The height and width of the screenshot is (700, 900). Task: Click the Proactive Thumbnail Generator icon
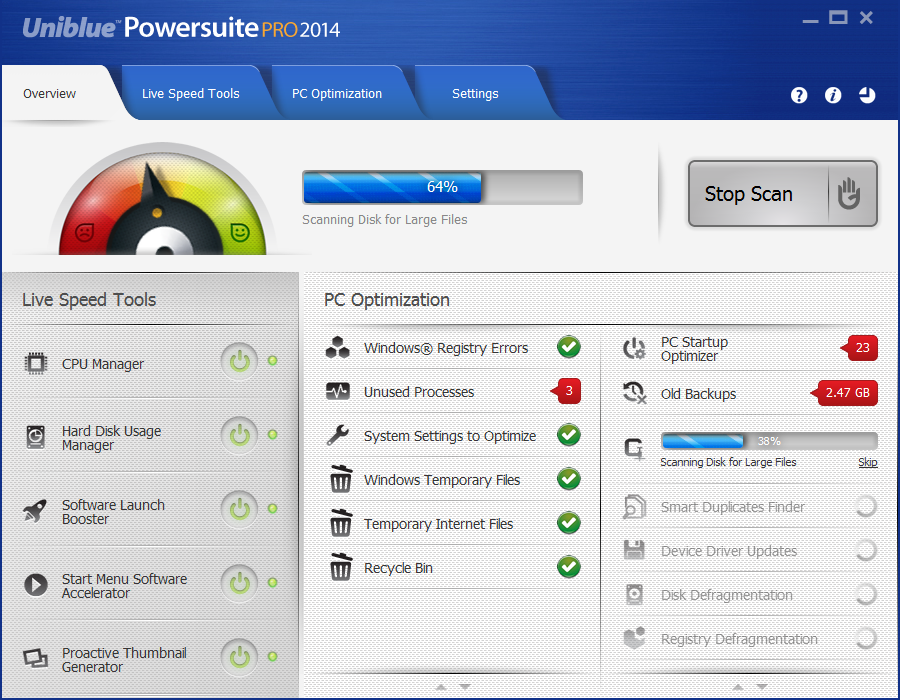[x=36, y=658]
